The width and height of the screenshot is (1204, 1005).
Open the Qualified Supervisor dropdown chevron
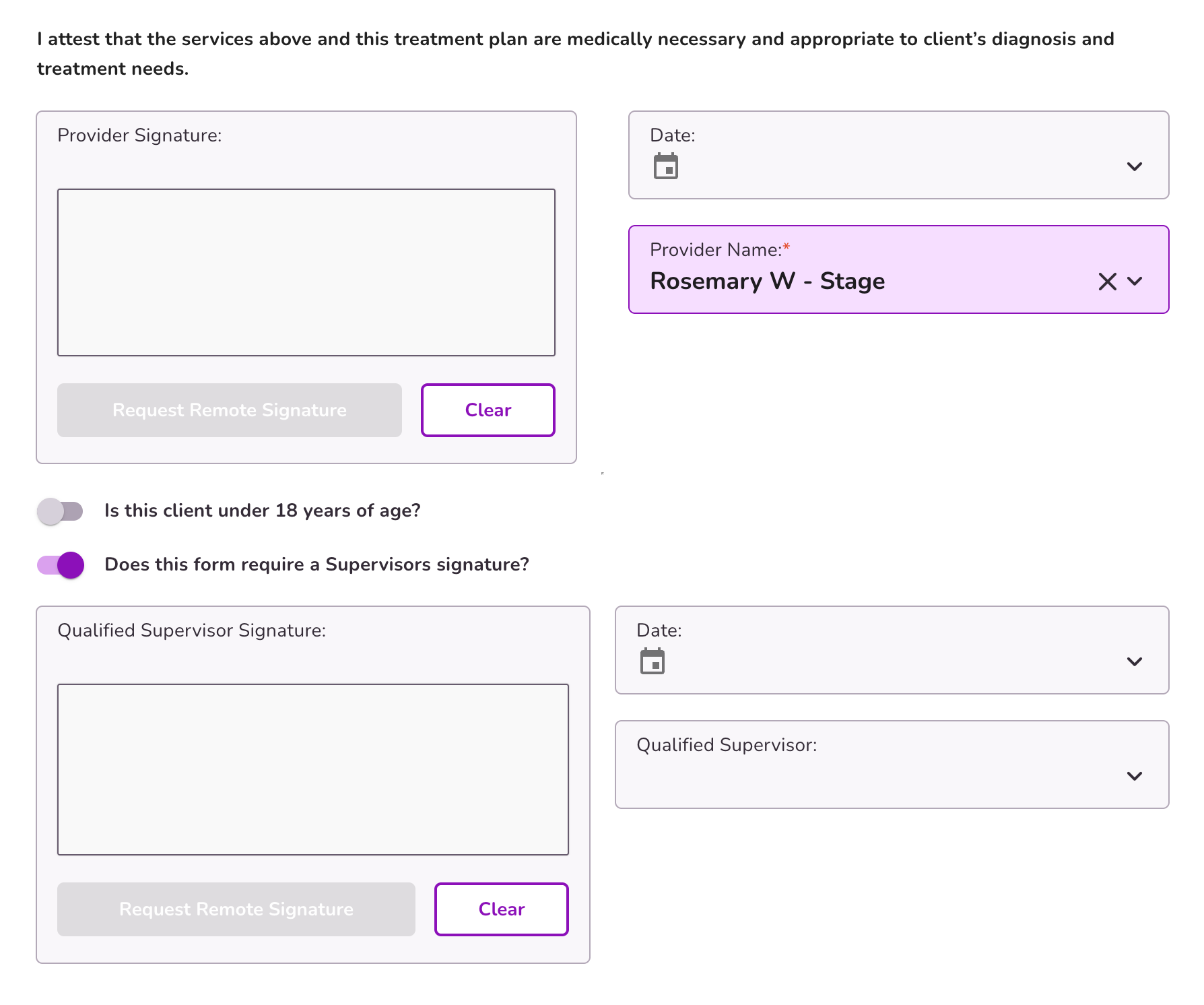(x=1135, y=776)
